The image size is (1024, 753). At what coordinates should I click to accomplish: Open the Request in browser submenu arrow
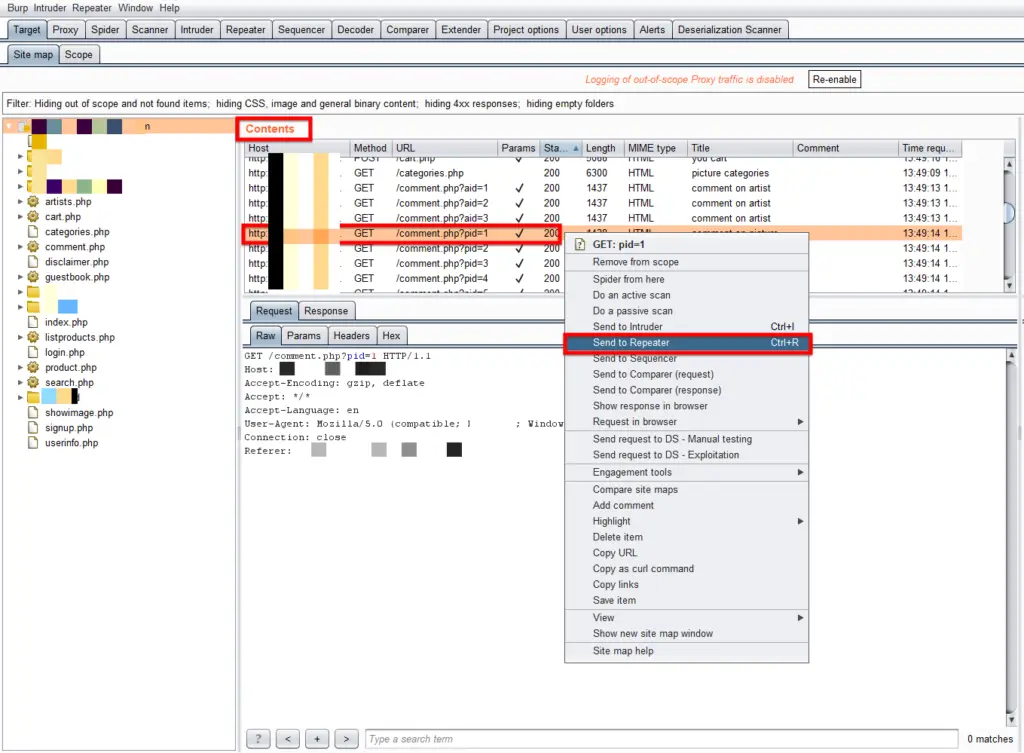[x=800, y=422]
